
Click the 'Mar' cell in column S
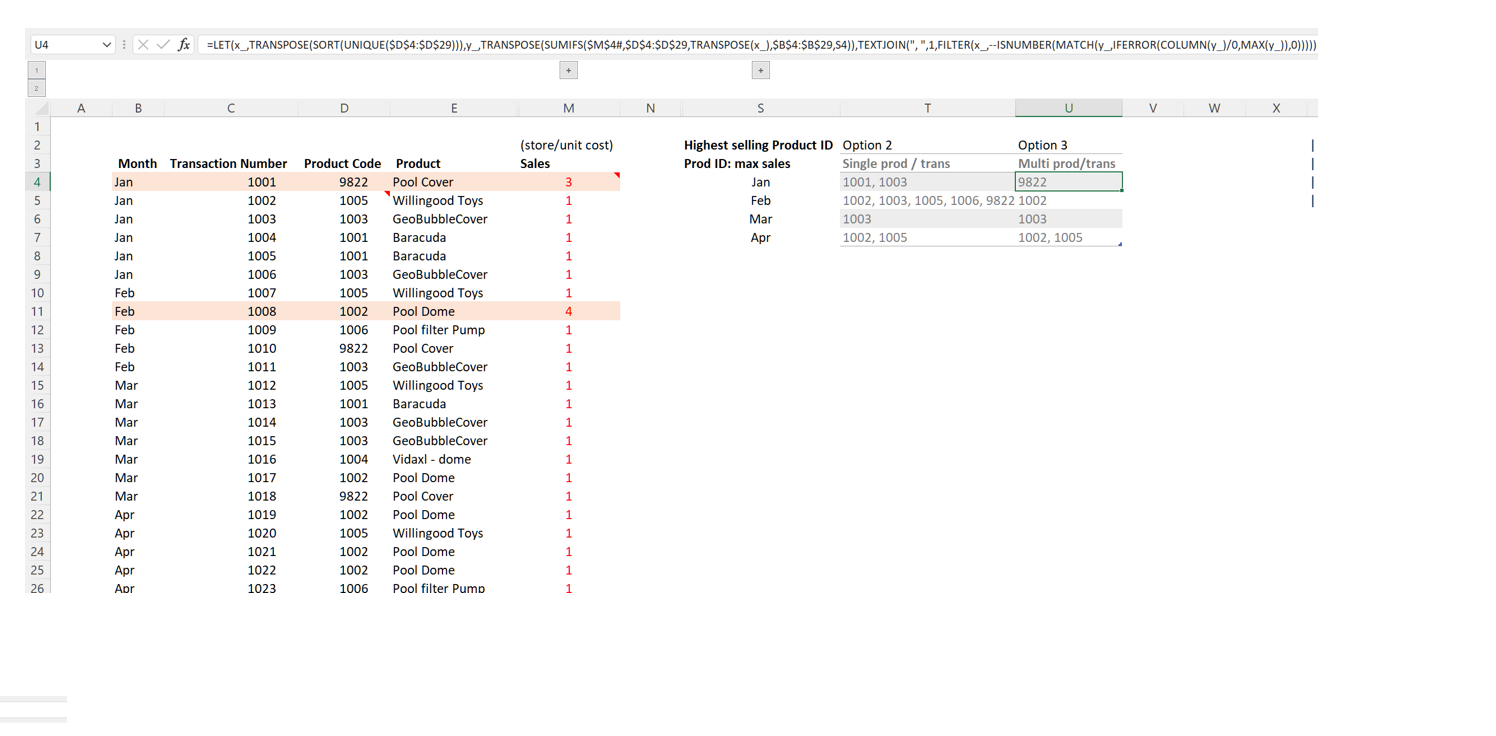[760, 219]
